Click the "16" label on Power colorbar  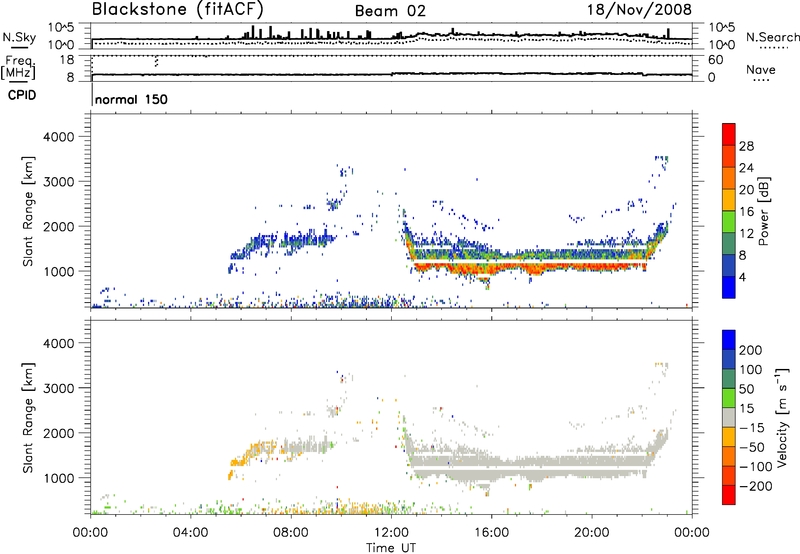(x=746, y=212)
